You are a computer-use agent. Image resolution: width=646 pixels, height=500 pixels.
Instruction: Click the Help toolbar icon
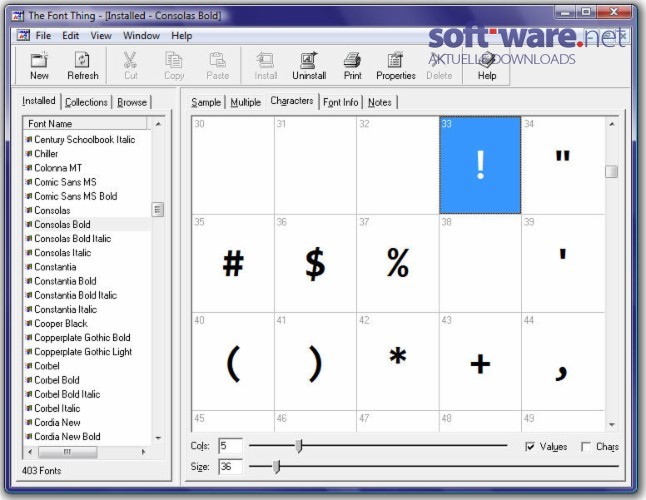point(487,60)
